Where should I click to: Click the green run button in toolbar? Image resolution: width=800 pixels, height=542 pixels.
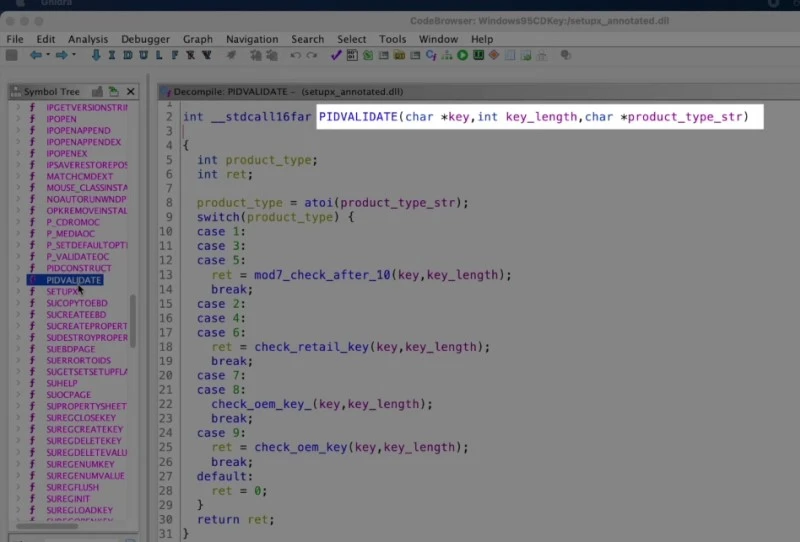tap(463, 55)
